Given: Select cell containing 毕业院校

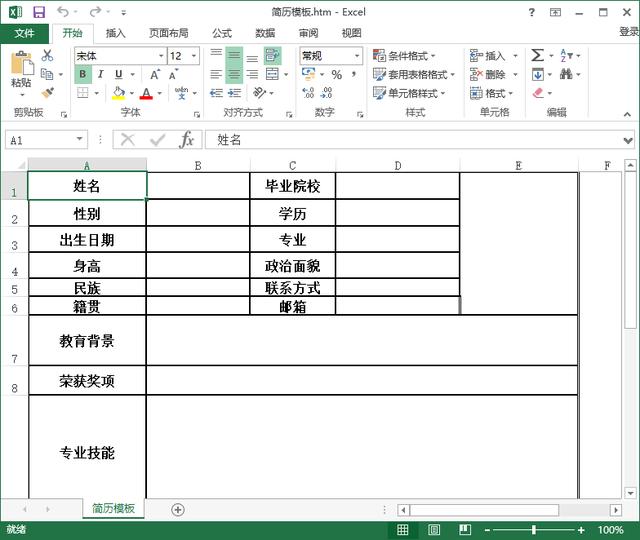Looking at the screenshot, I should click(x=293, y=186).
